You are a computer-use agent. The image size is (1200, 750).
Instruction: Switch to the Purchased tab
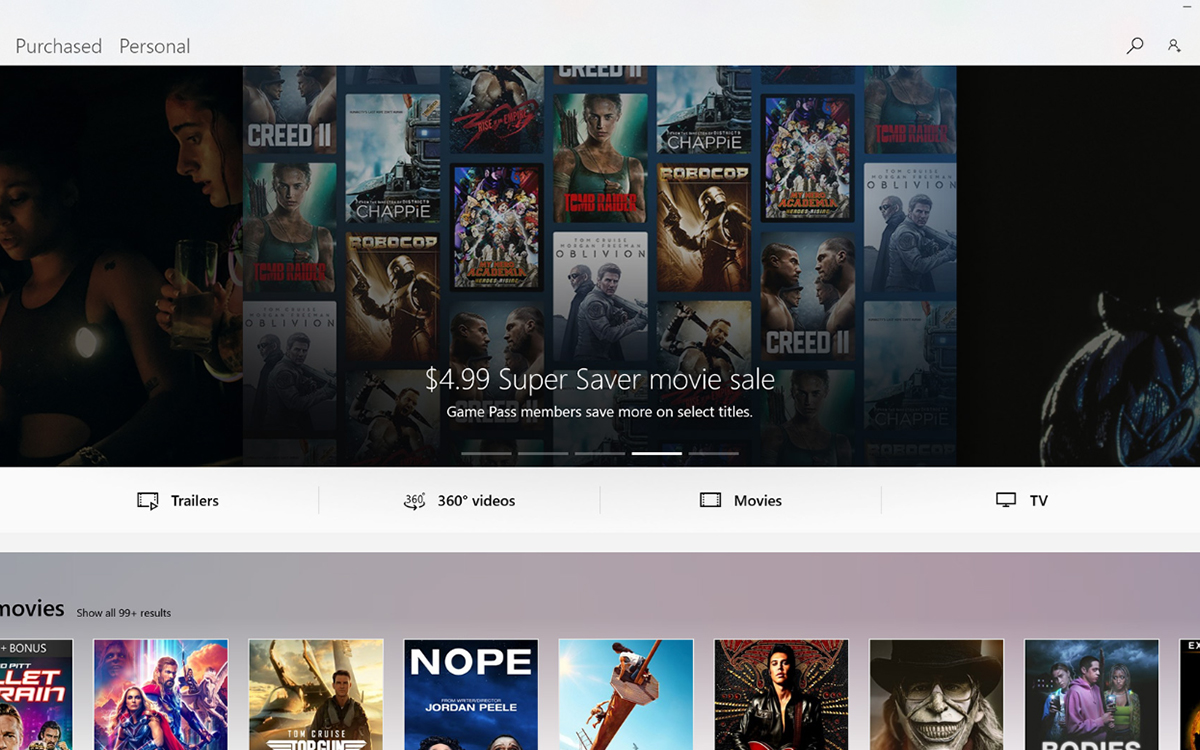pos(58,46)
